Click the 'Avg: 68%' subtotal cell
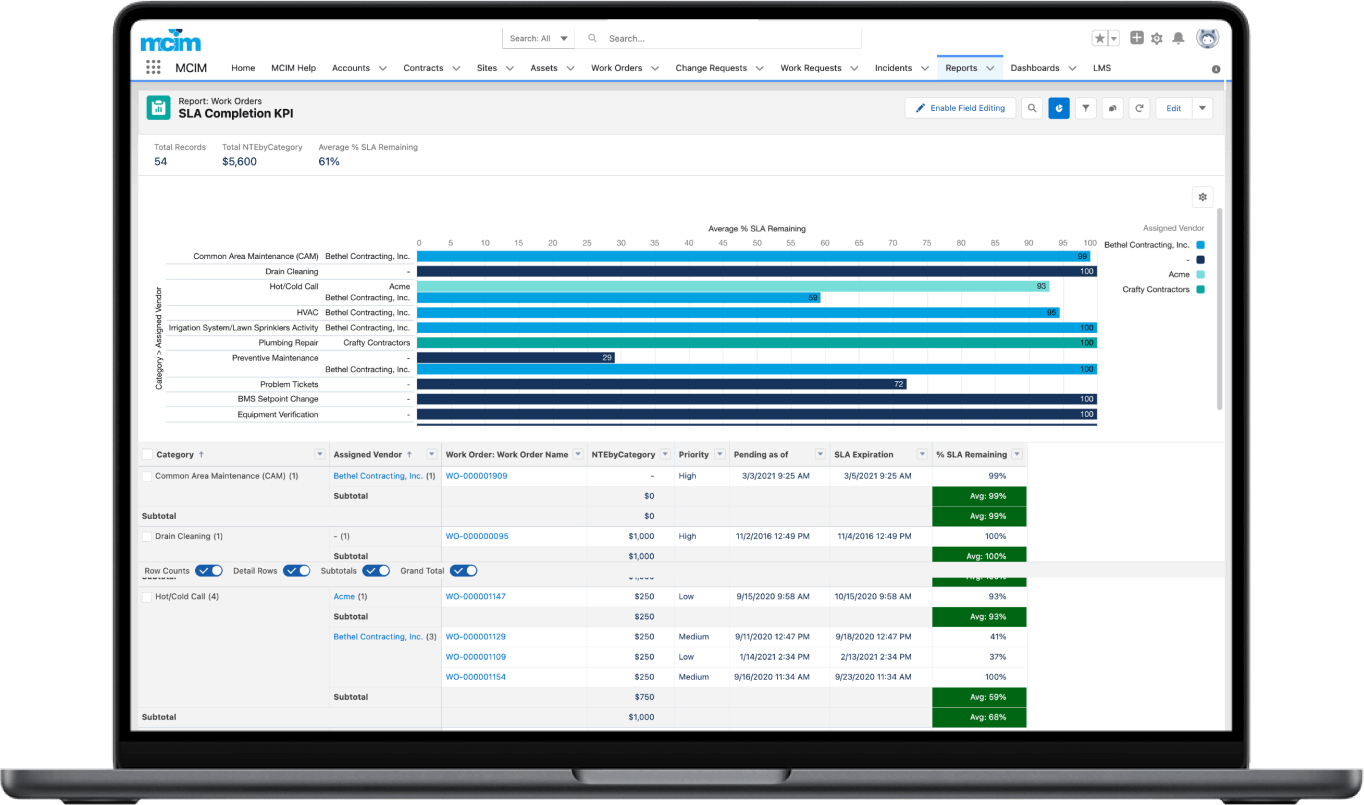1364x805 pixels. [979, 717]
